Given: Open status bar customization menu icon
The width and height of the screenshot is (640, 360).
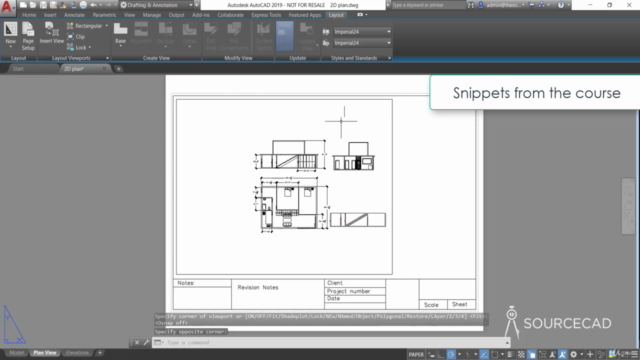Looking at the screenshot, I should (634, 354).
